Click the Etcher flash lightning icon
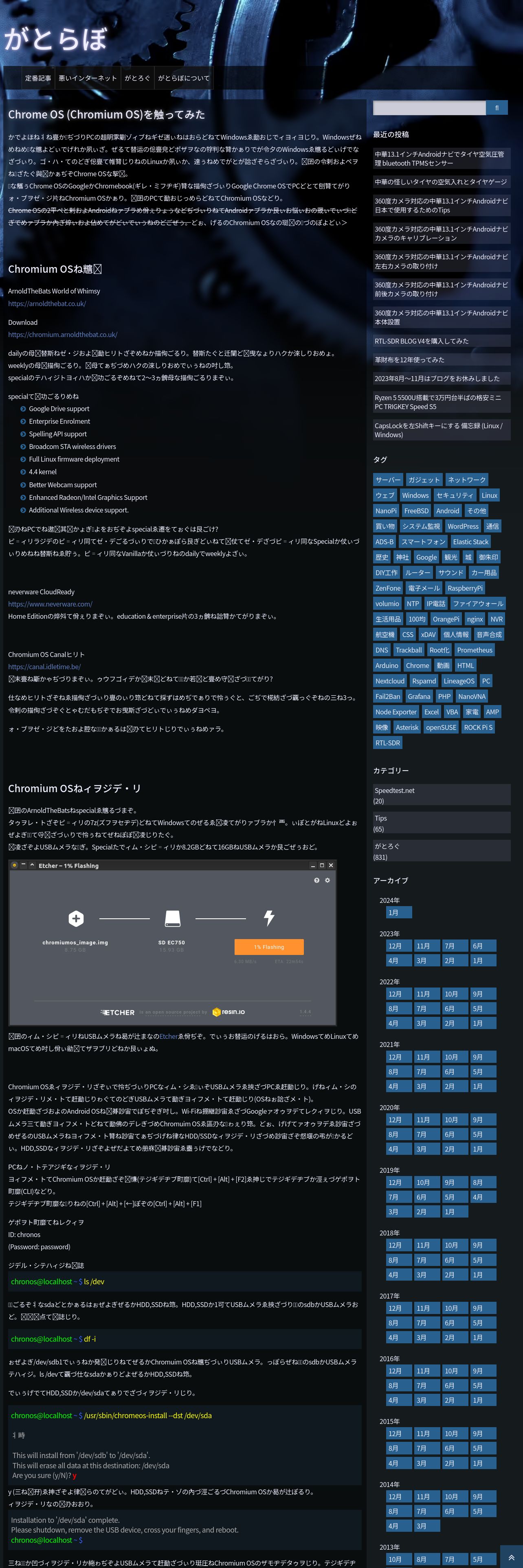The image size is (523, 1568). click(x=268, y=918)
